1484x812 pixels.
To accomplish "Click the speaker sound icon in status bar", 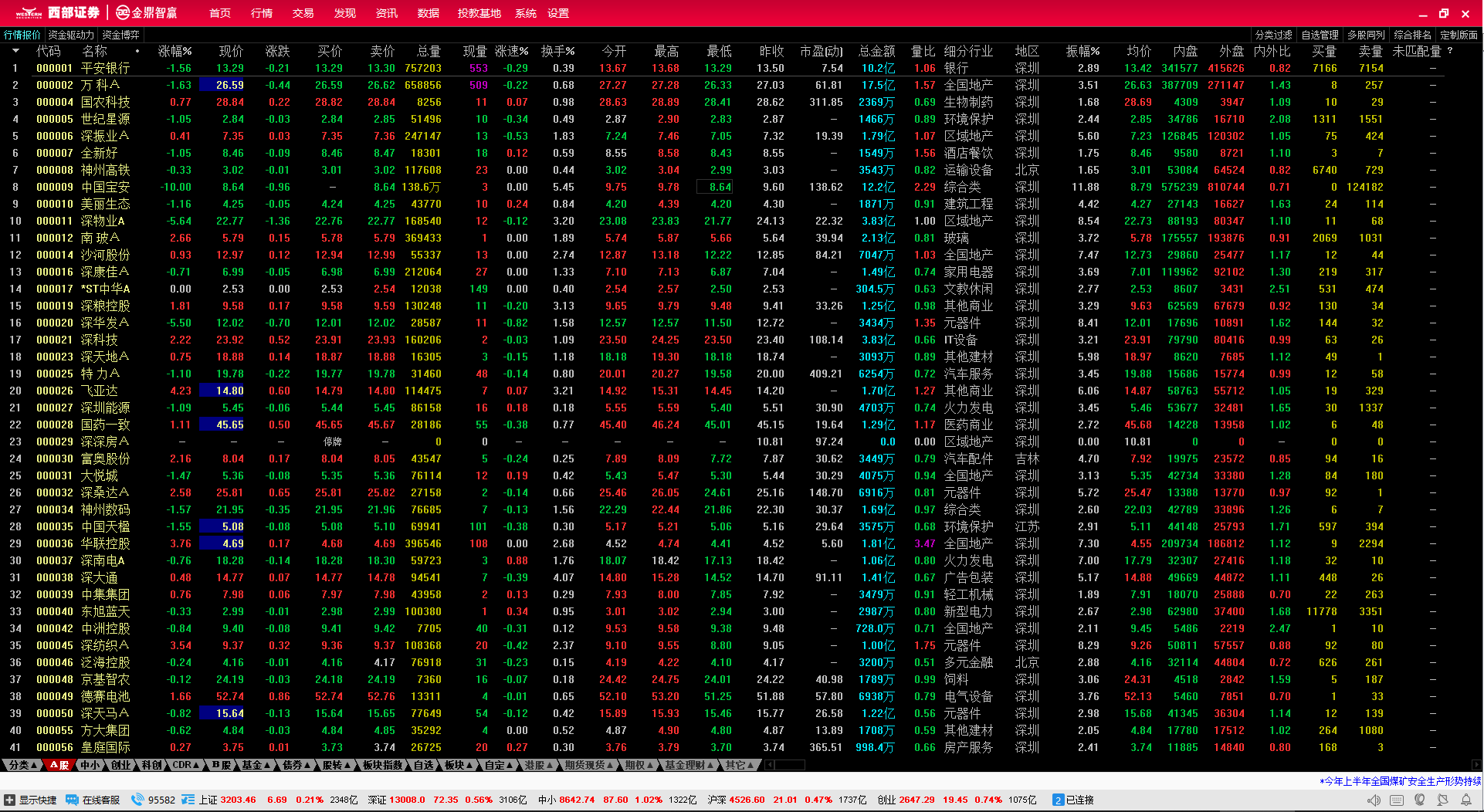I will pyautogui.click(x=1374, y=800).
